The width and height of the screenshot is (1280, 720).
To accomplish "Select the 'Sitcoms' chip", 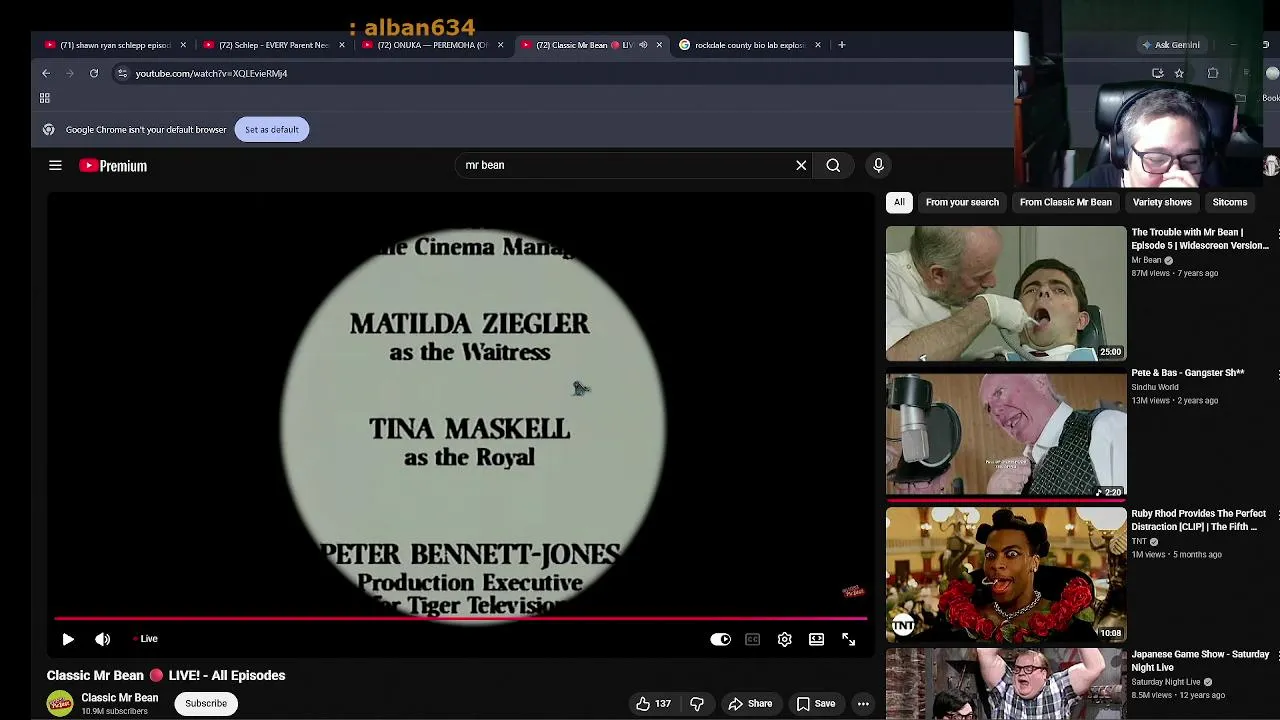I will click(x=1230, y=203).
